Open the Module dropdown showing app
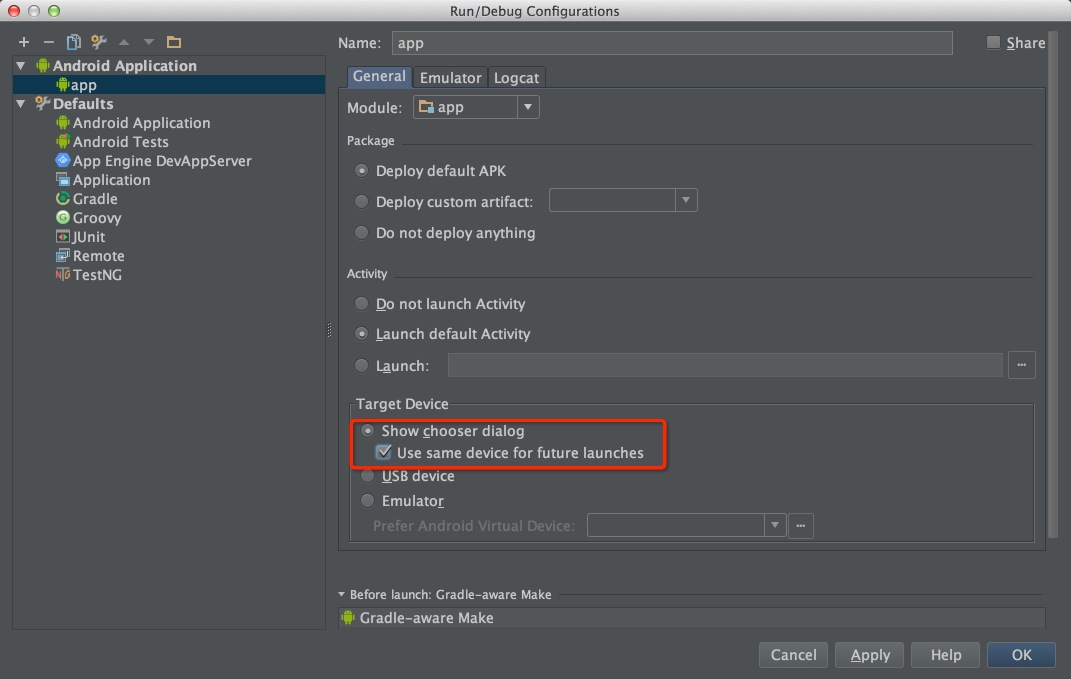1071x679 pixels. (476, 107)
